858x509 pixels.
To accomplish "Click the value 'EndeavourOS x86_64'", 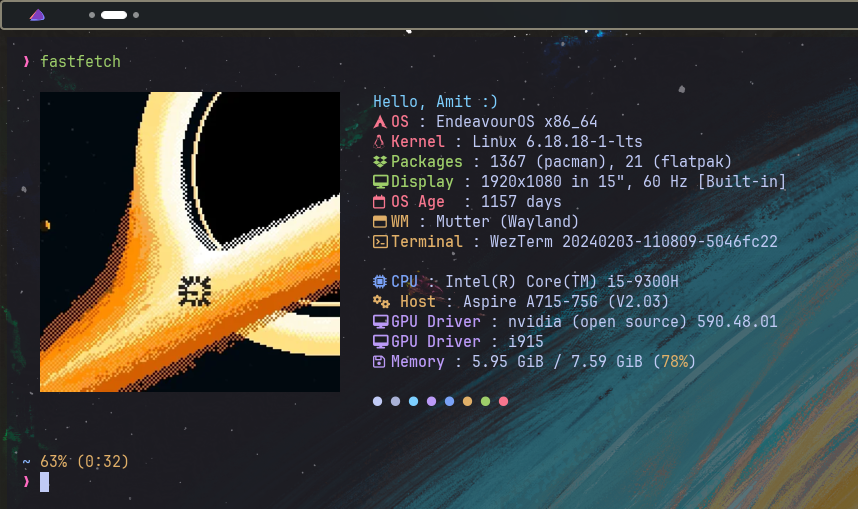I will pos(517,122).
